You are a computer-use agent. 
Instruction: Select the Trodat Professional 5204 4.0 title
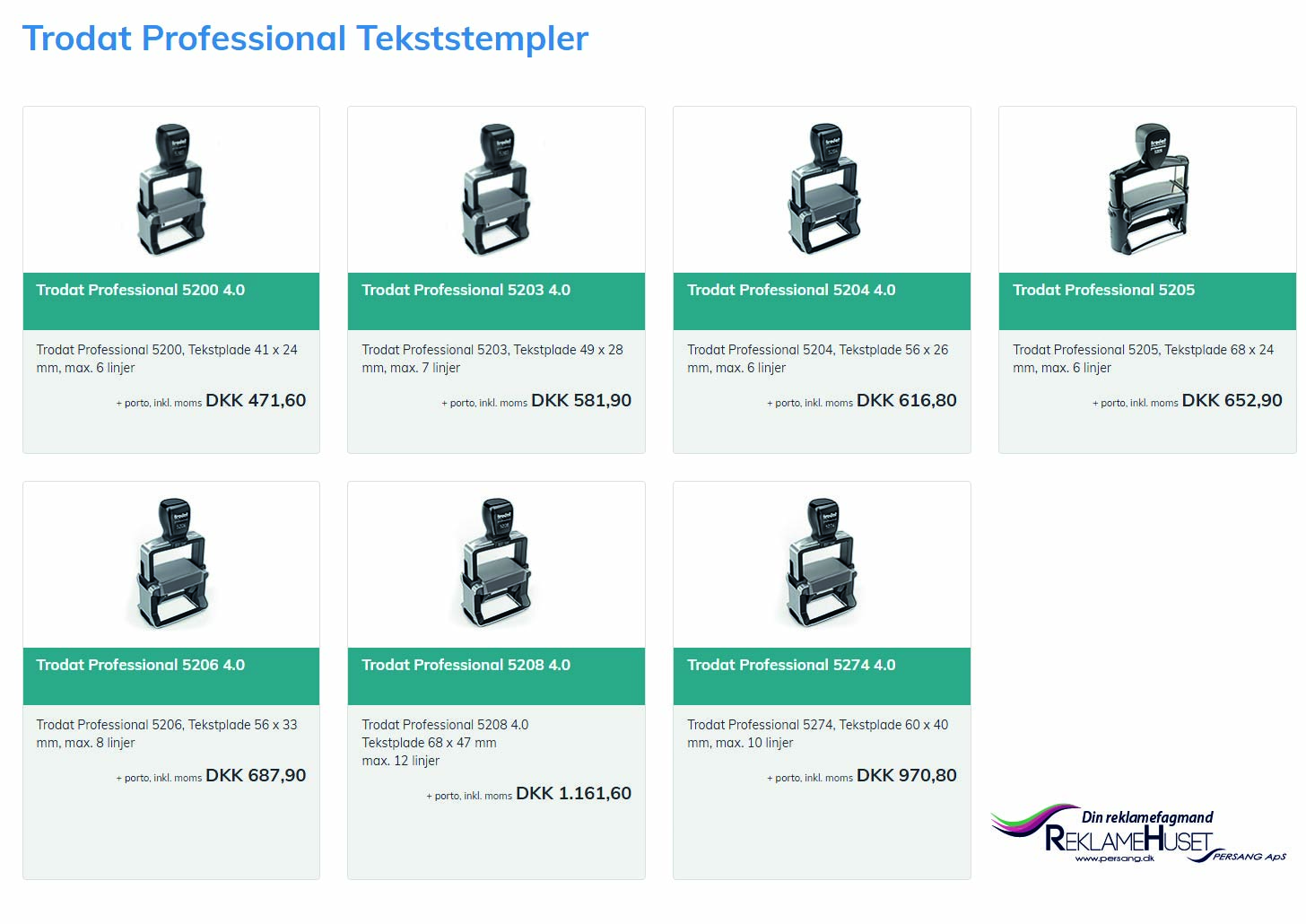(791, 290)
